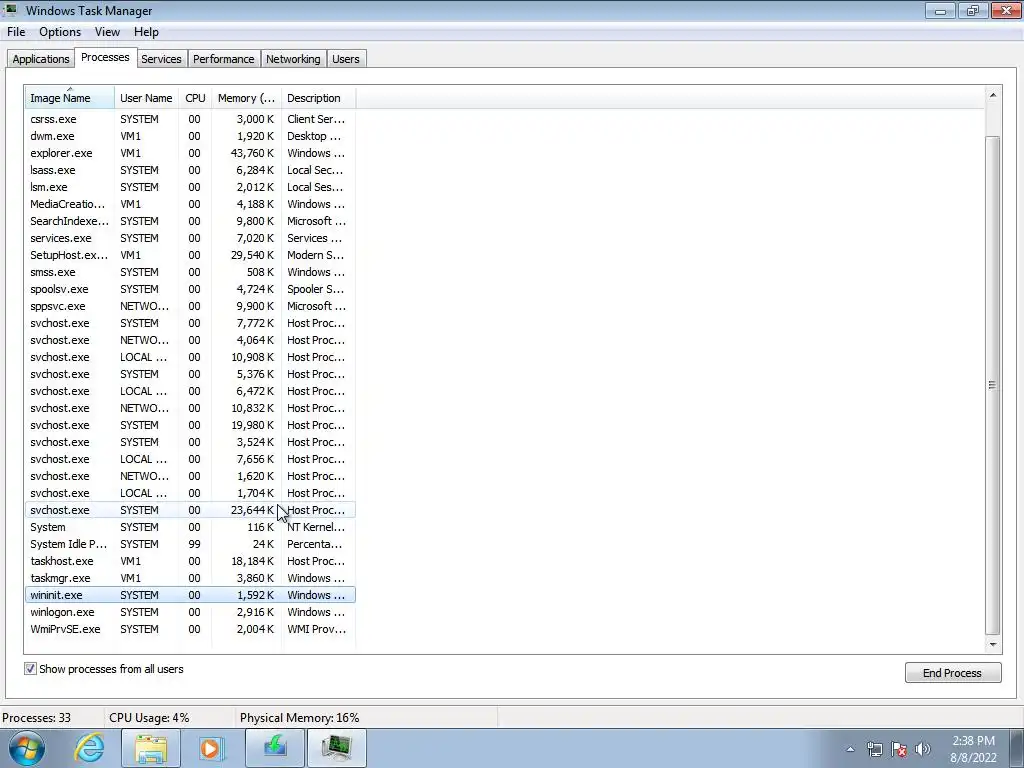1024x768 pixels.
Task: Select the dwm.exe process
Action: [190, 136]
